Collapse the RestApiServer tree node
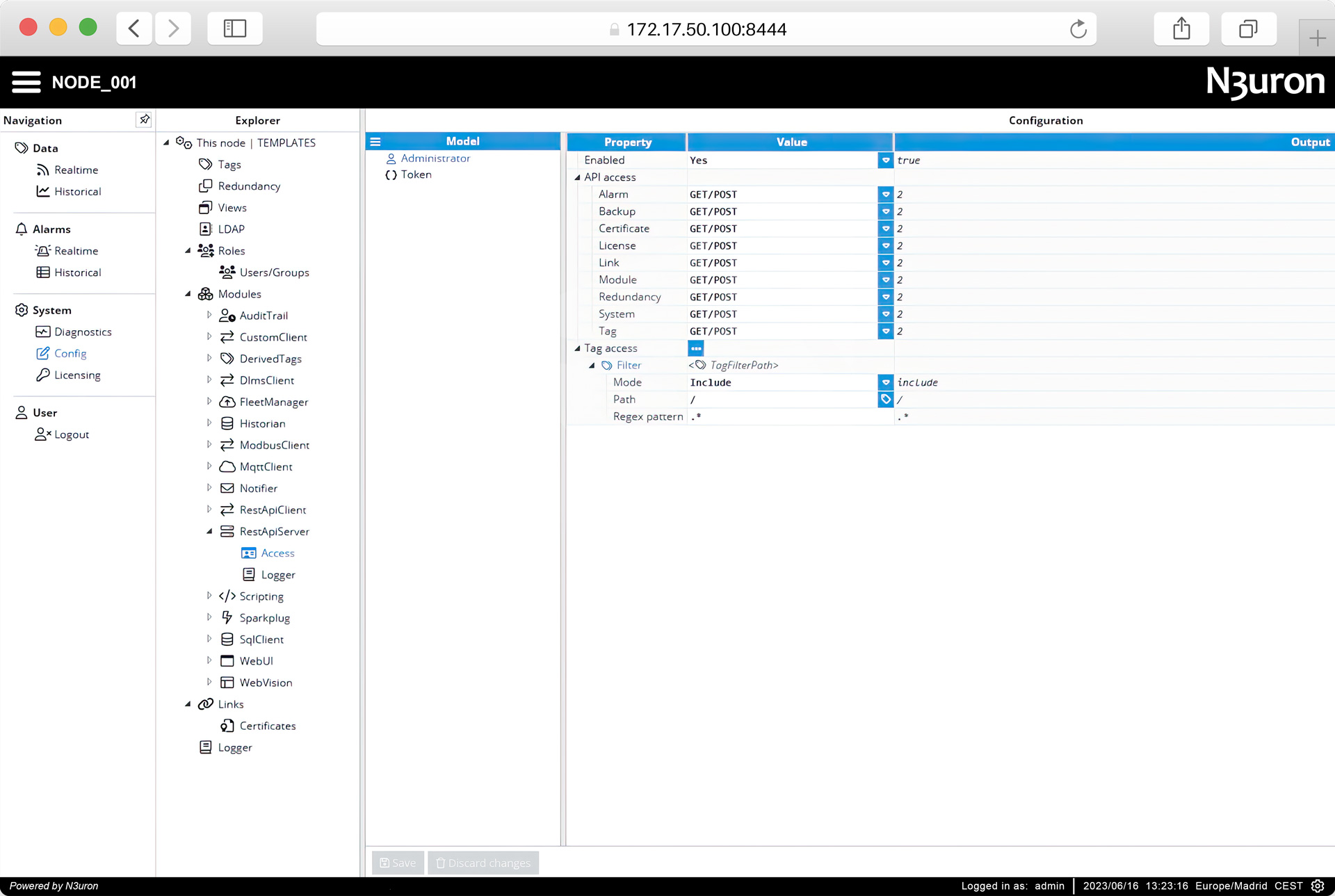 click(209, 532)
